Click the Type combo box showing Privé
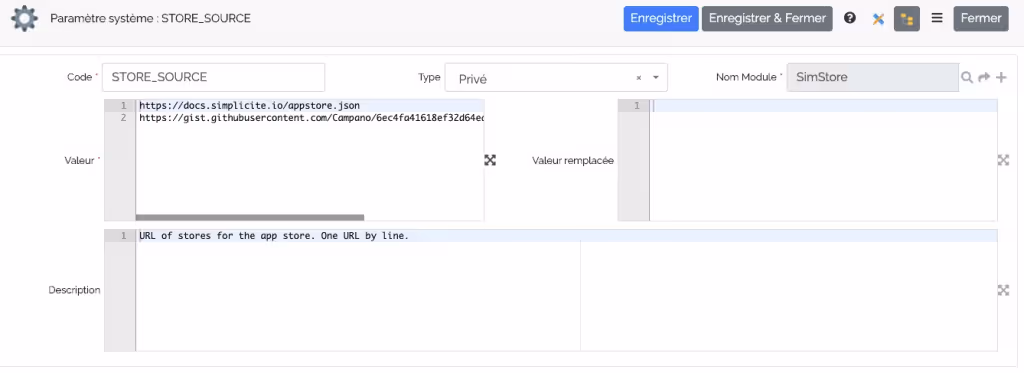This screenshot has height=373, width=1024. (x=556, y=78)
